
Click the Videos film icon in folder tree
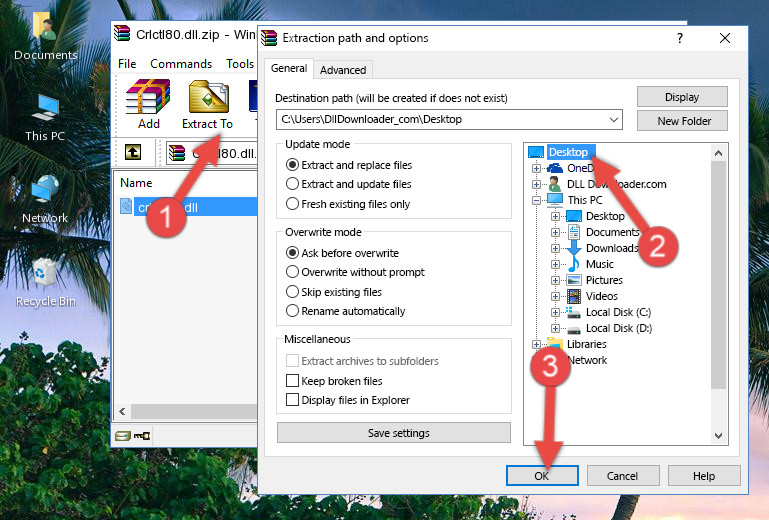574,296
